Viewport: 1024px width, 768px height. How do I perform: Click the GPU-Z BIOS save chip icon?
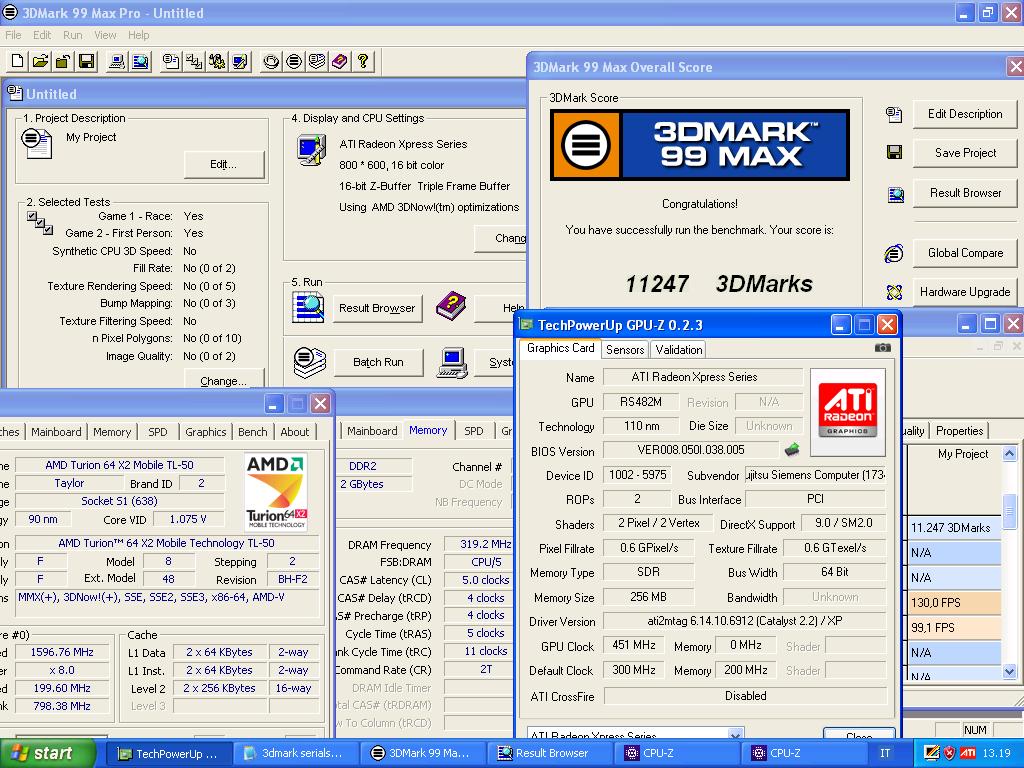tap(792, 449)
